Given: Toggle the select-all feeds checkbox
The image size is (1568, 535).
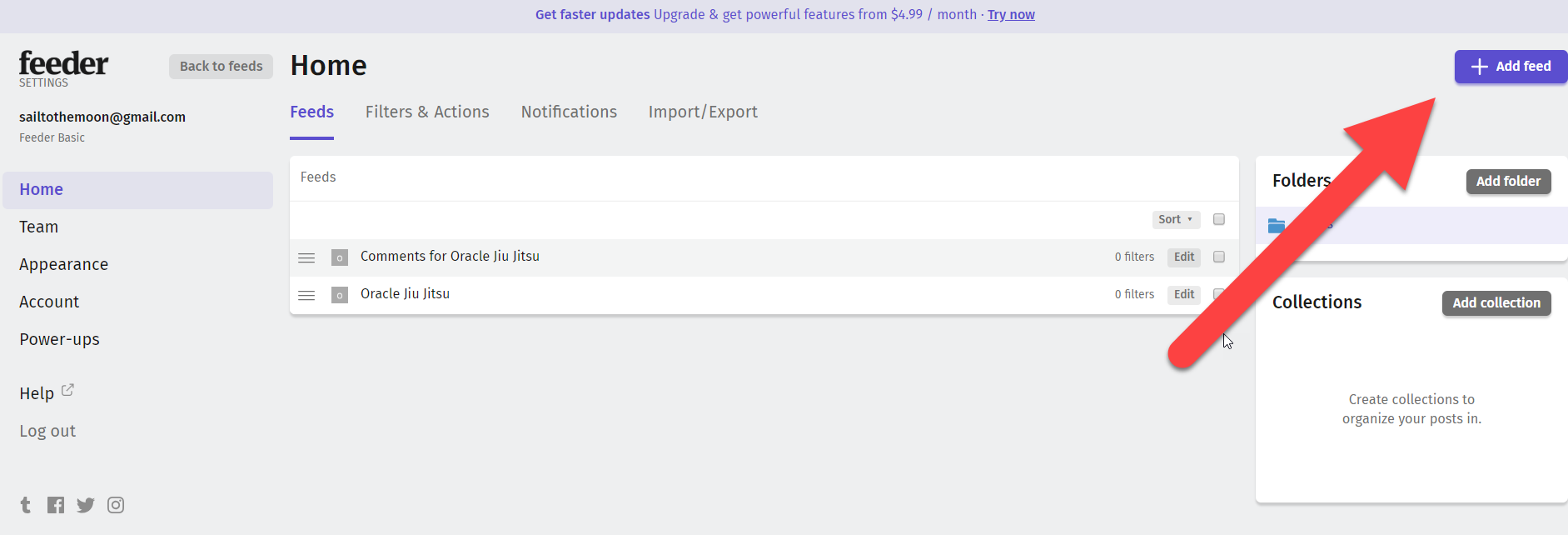Looking at the screenshot, I should [x=1219, y=219].
